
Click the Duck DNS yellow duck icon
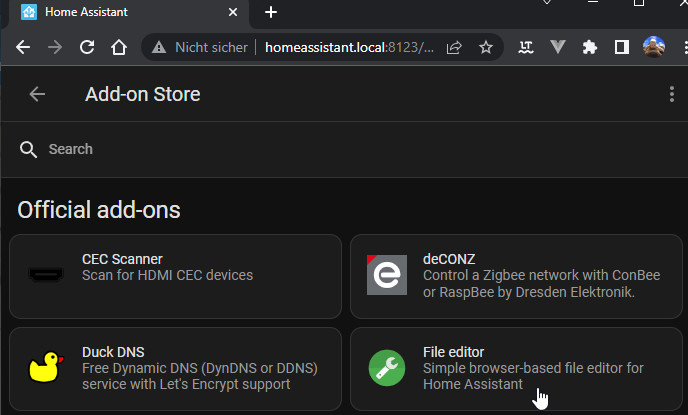46,368
